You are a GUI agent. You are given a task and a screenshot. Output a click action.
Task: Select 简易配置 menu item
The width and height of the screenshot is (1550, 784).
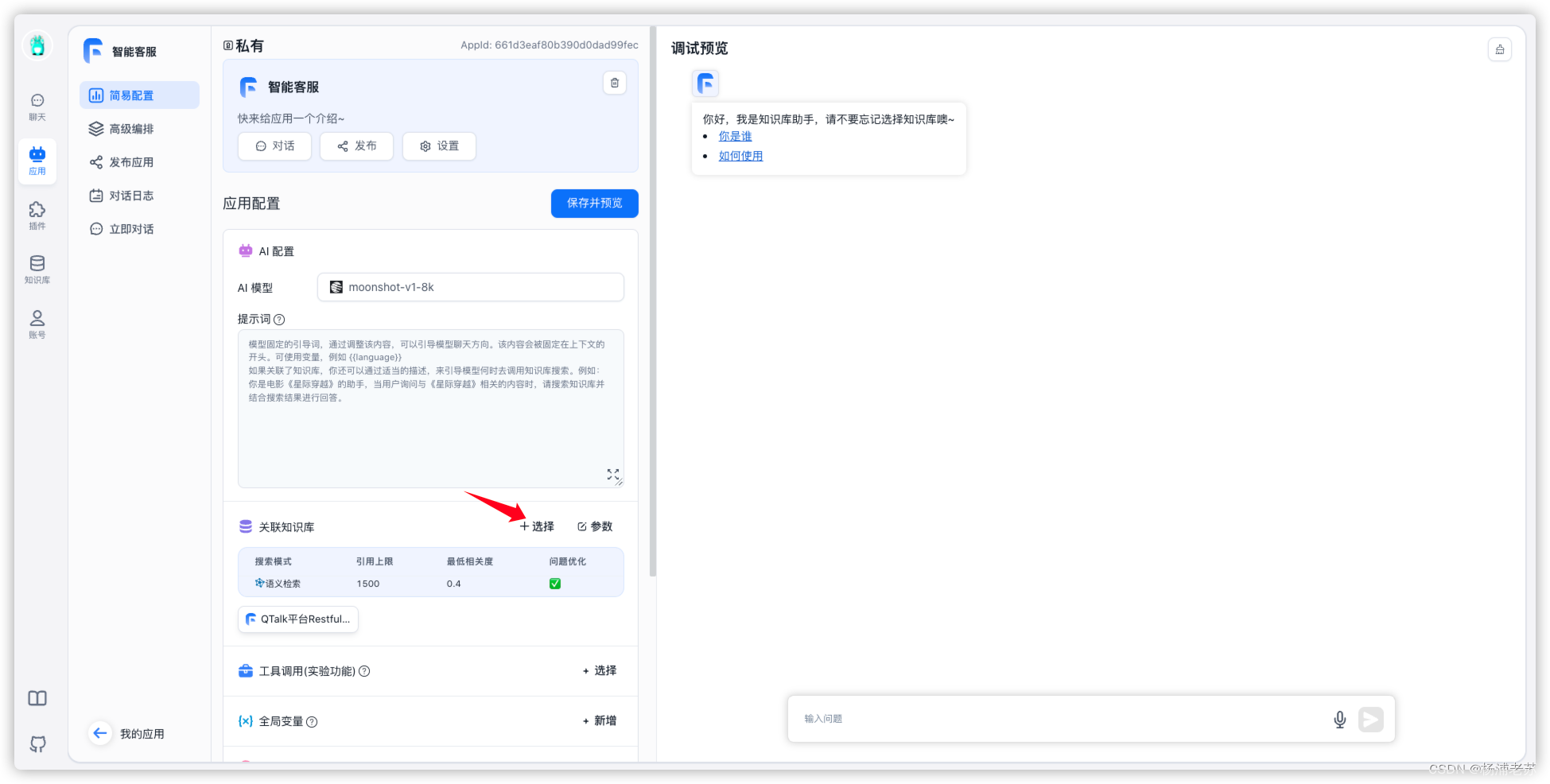139,95
